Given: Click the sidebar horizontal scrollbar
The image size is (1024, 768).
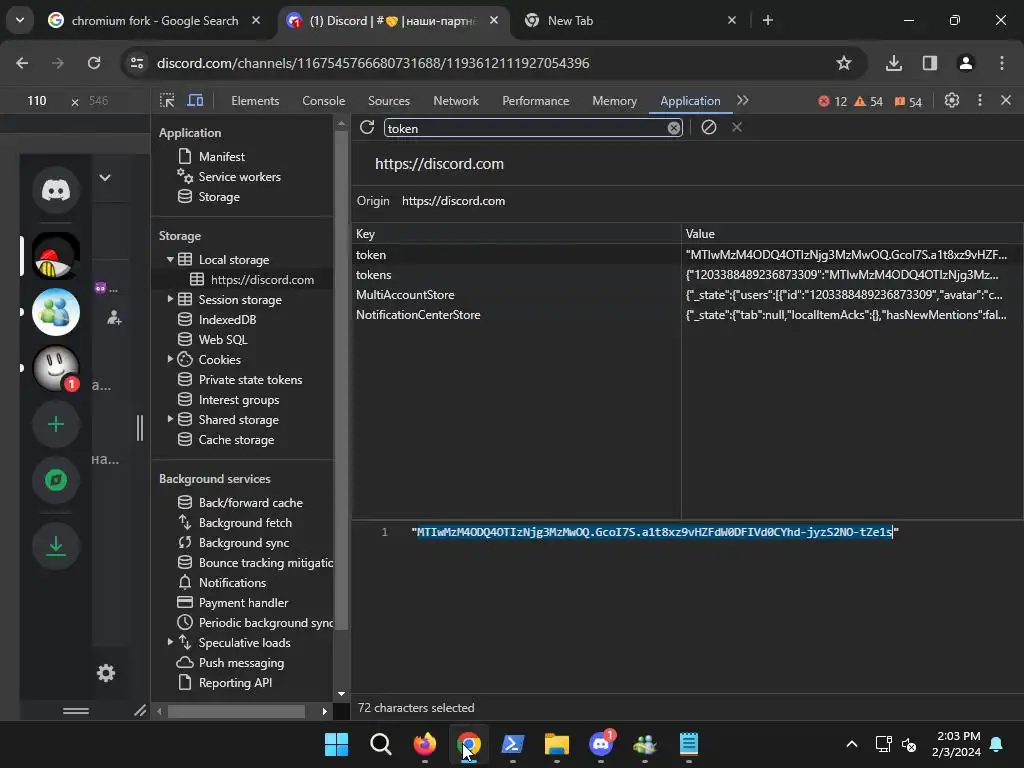Looking at the screenshot, I should (236, 711).
